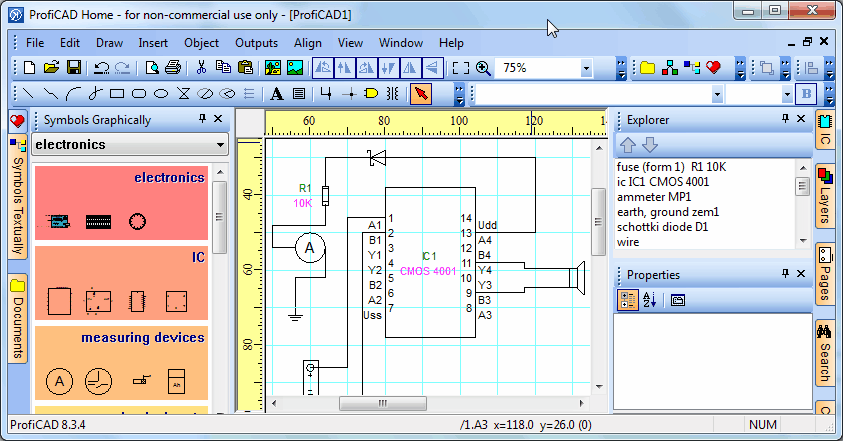
Task: Move item up in Explorer
Action: point(627,145)
